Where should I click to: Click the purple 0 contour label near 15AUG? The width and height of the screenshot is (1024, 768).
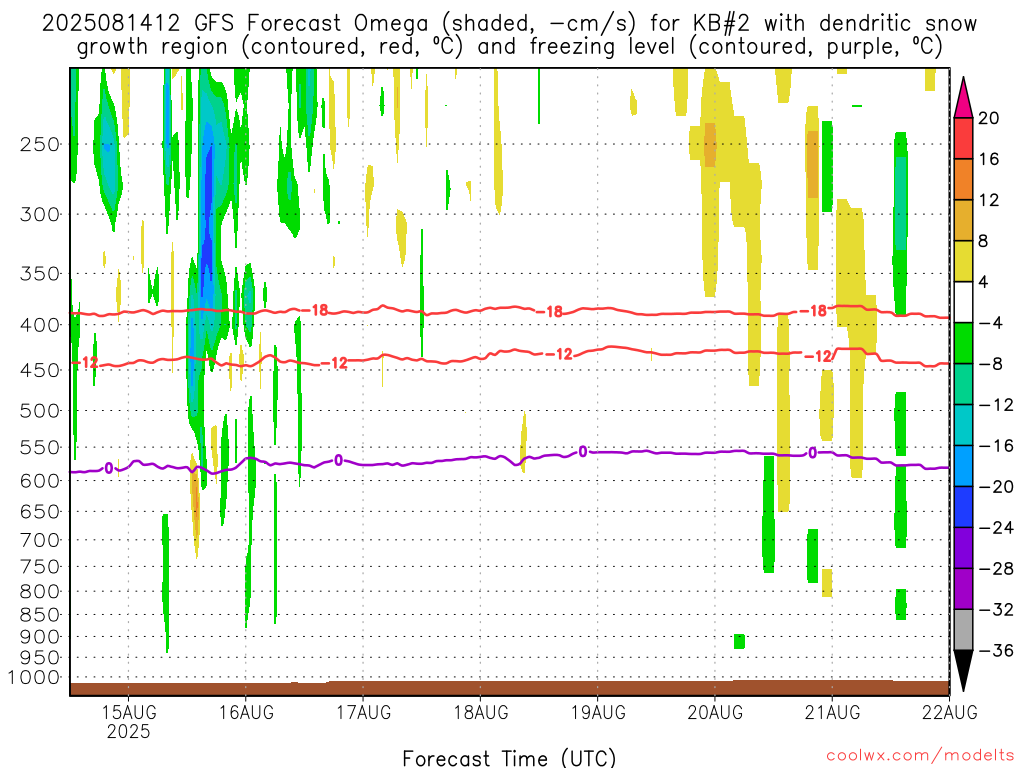(x=108, y=468)
